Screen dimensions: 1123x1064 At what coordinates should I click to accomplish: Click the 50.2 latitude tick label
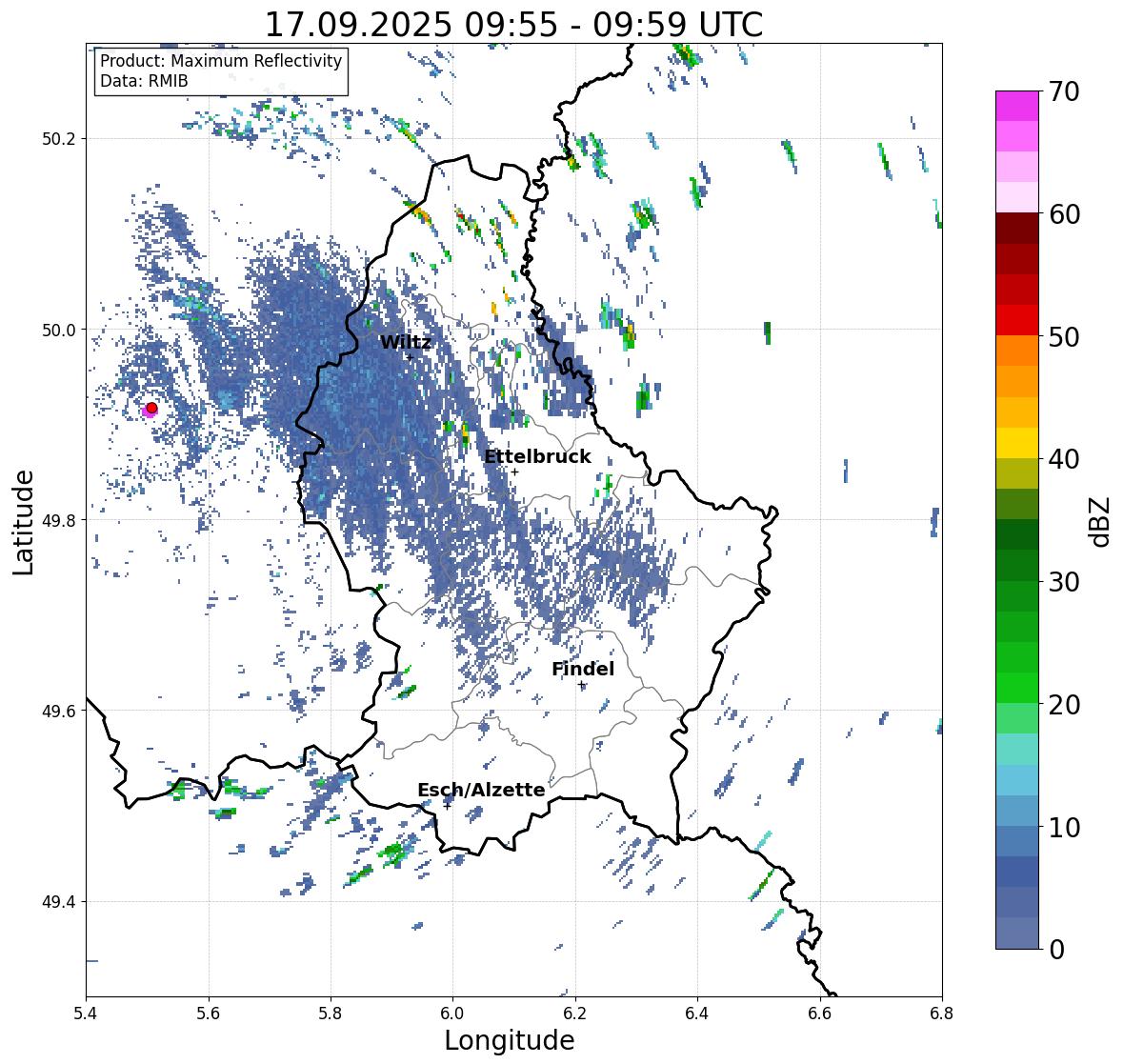[x=59, y=139]
